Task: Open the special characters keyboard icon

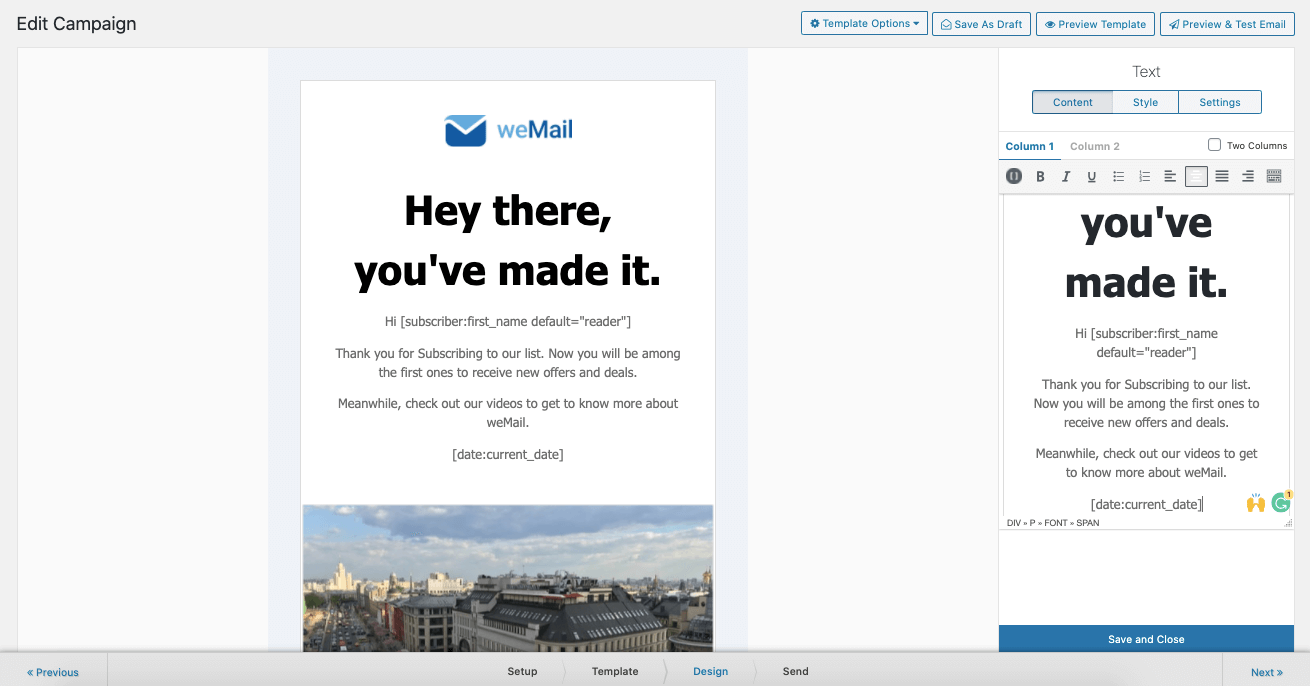Action: (1274, 176)
